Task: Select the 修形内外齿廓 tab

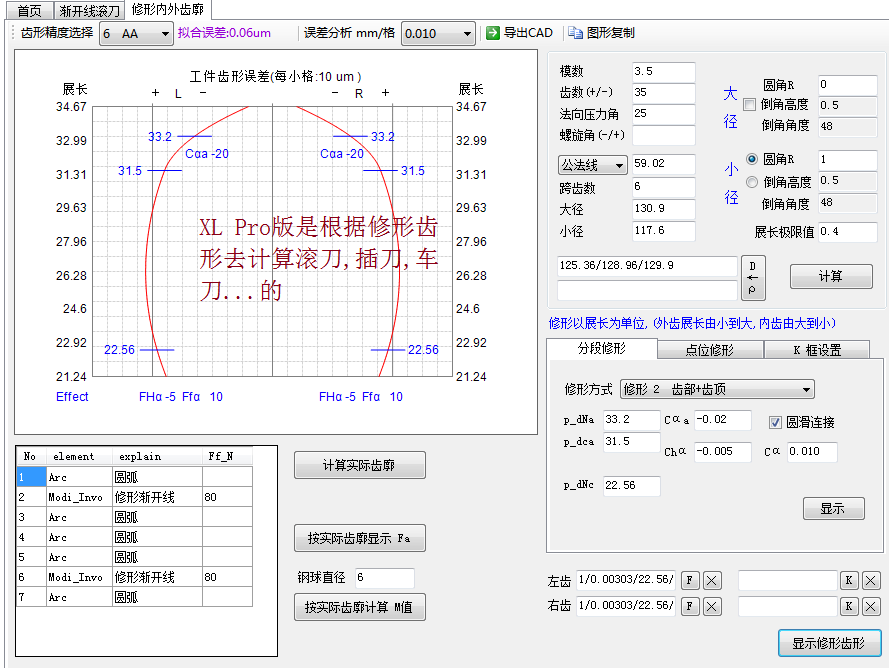Action: pyautogui.click(x=167, y=10)
